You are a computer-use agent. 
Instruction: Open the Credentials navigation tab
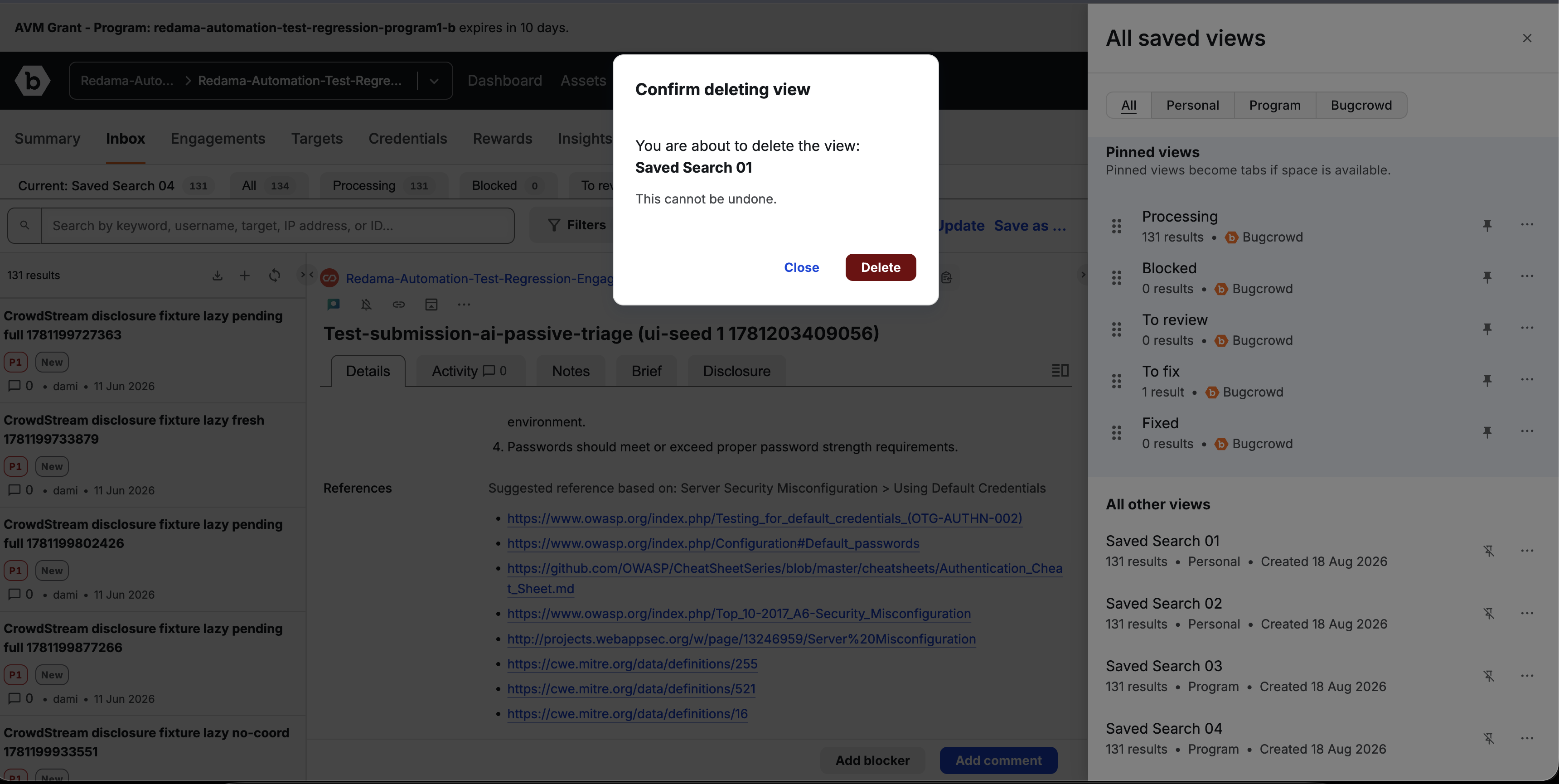pyautogui.click(x=407, y=139)
